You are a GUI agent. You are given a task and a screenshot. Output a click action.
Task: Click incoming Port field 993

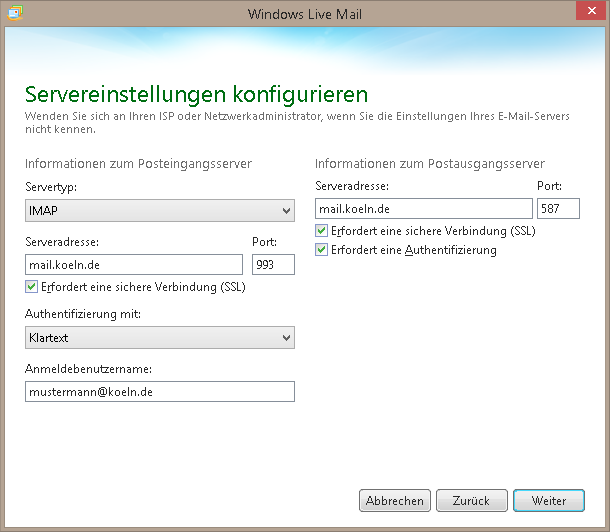pos(273,264)
